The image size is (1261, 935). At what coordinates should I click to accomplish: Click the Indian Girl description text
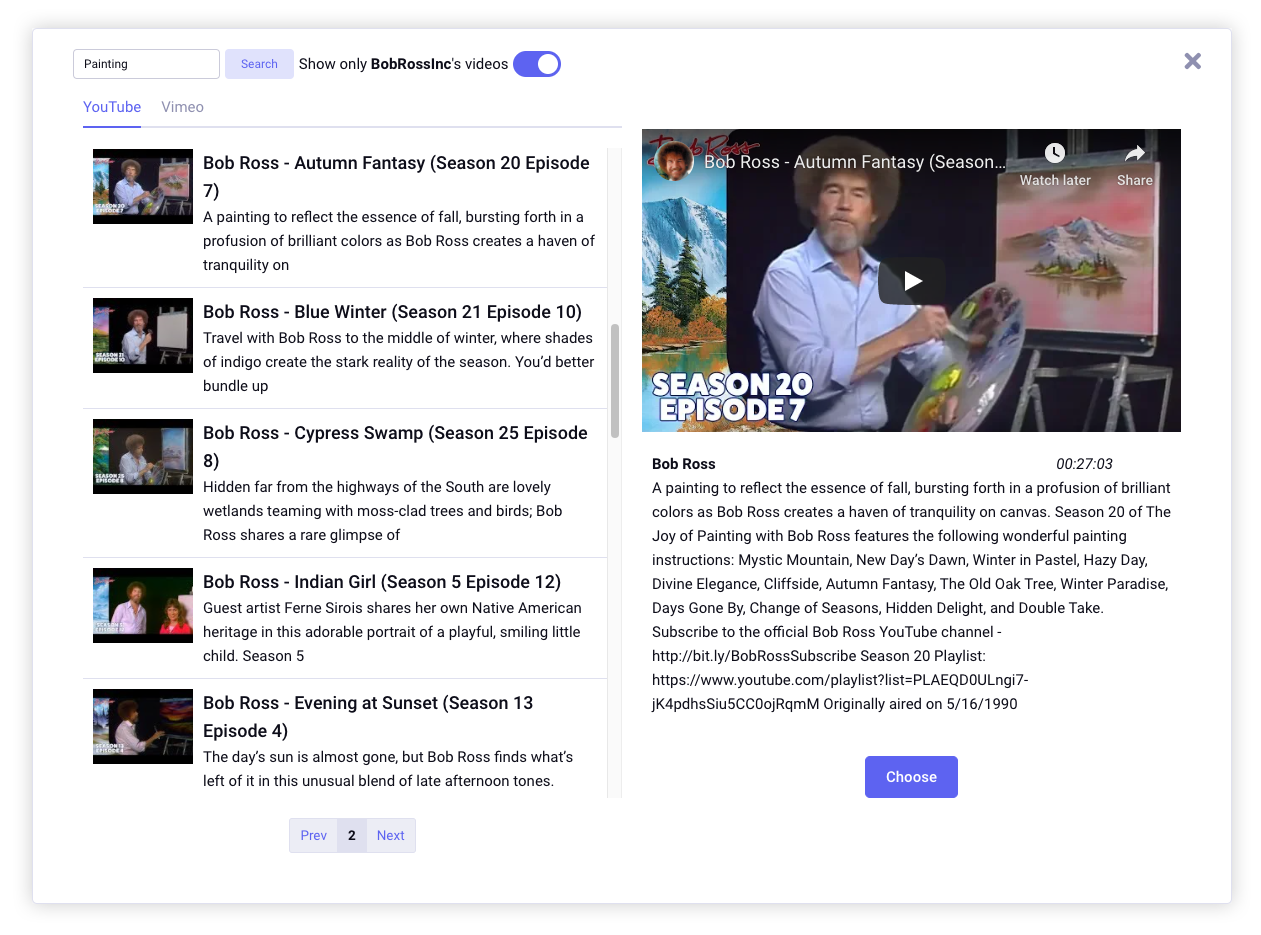(392, 632)
